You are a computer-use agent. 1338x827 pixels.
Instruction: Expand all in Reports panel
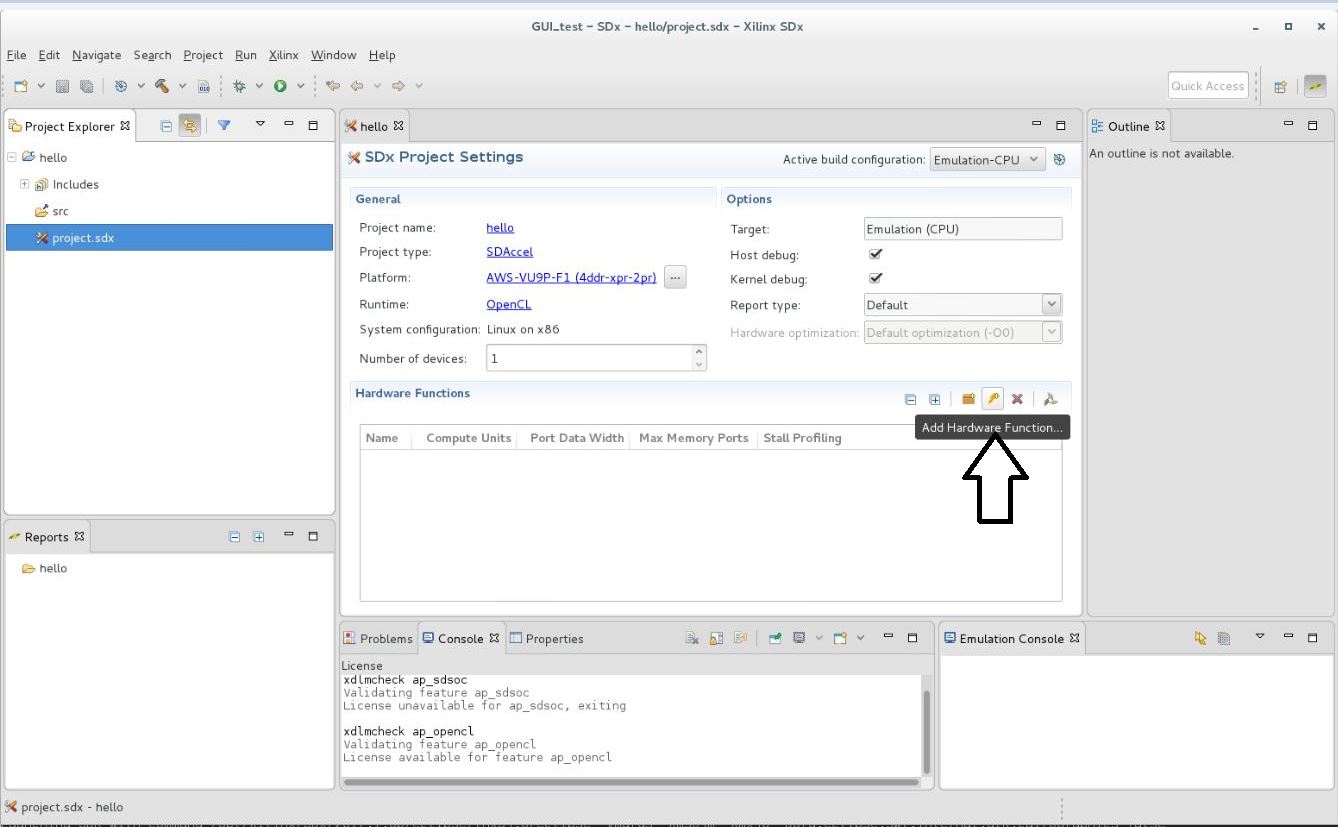pyautogui.click(x=258, y=536)
